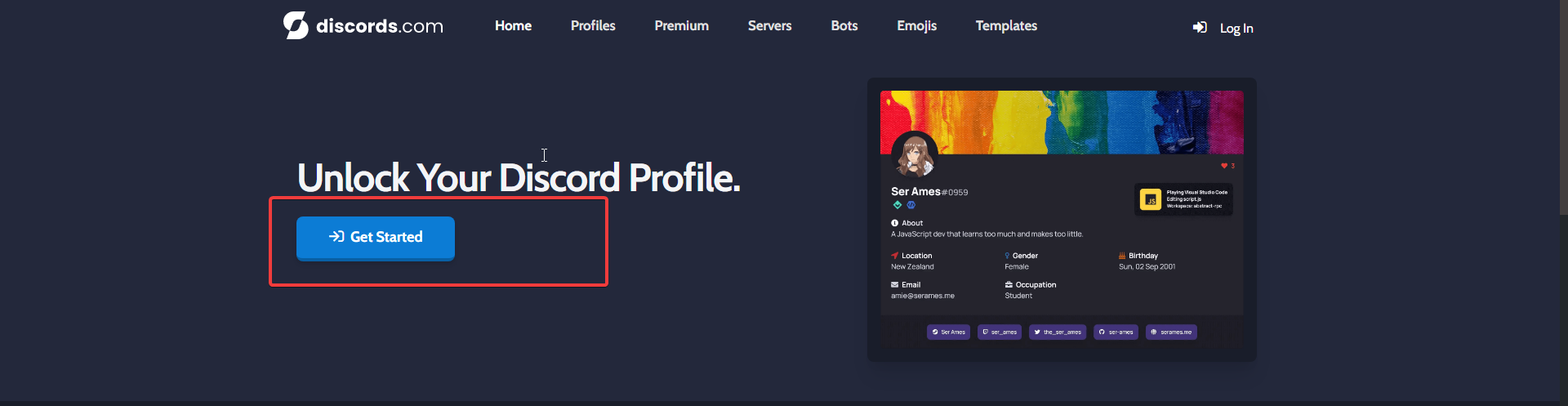The width and height of the screenshot is (1568, 406).
Task: Click the login arrow icon
Action: coord(1200,28)
